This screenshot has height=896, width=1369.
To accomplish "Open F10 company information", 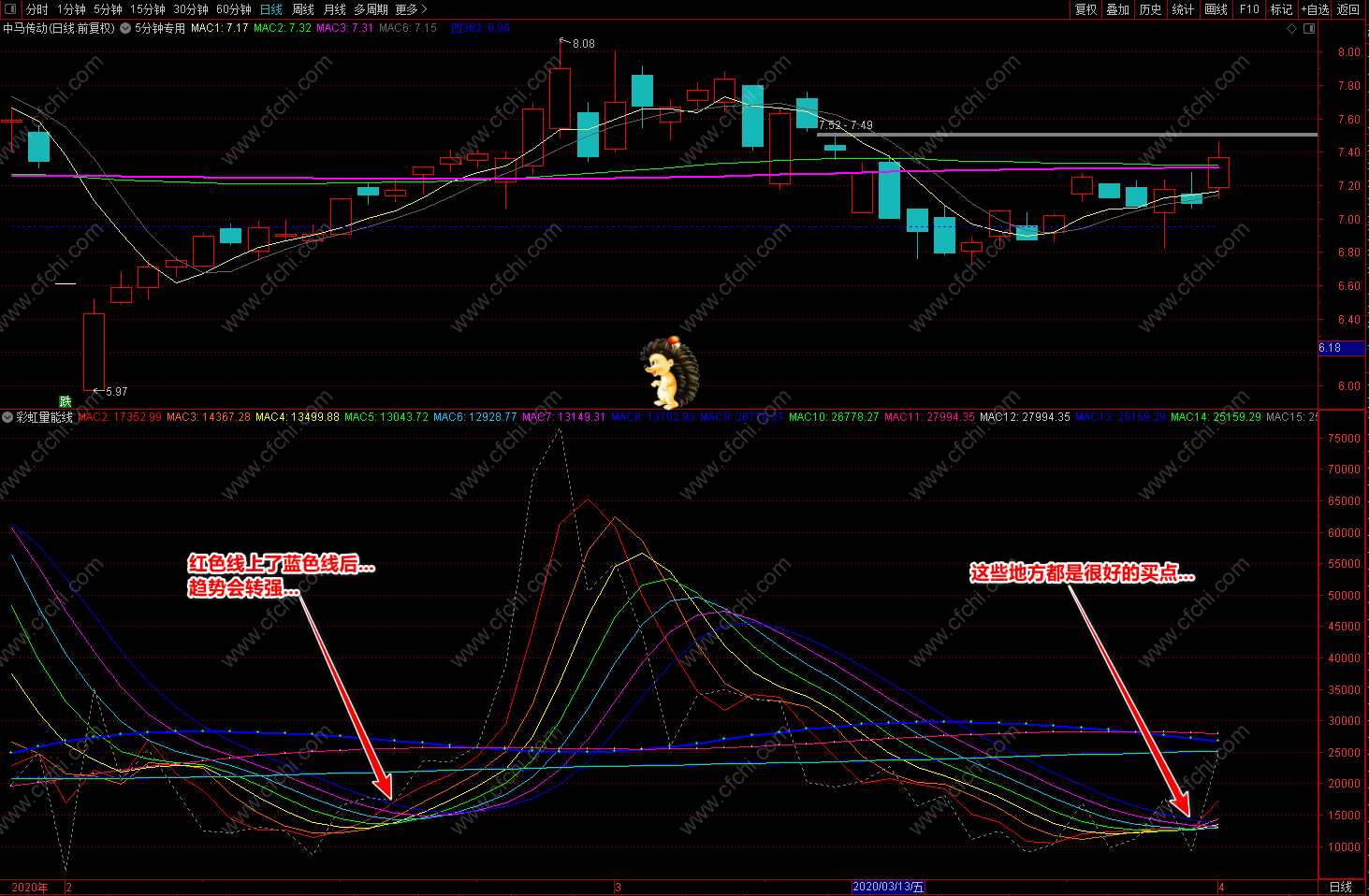I will pyautogui.click(x=1249, y=9).
